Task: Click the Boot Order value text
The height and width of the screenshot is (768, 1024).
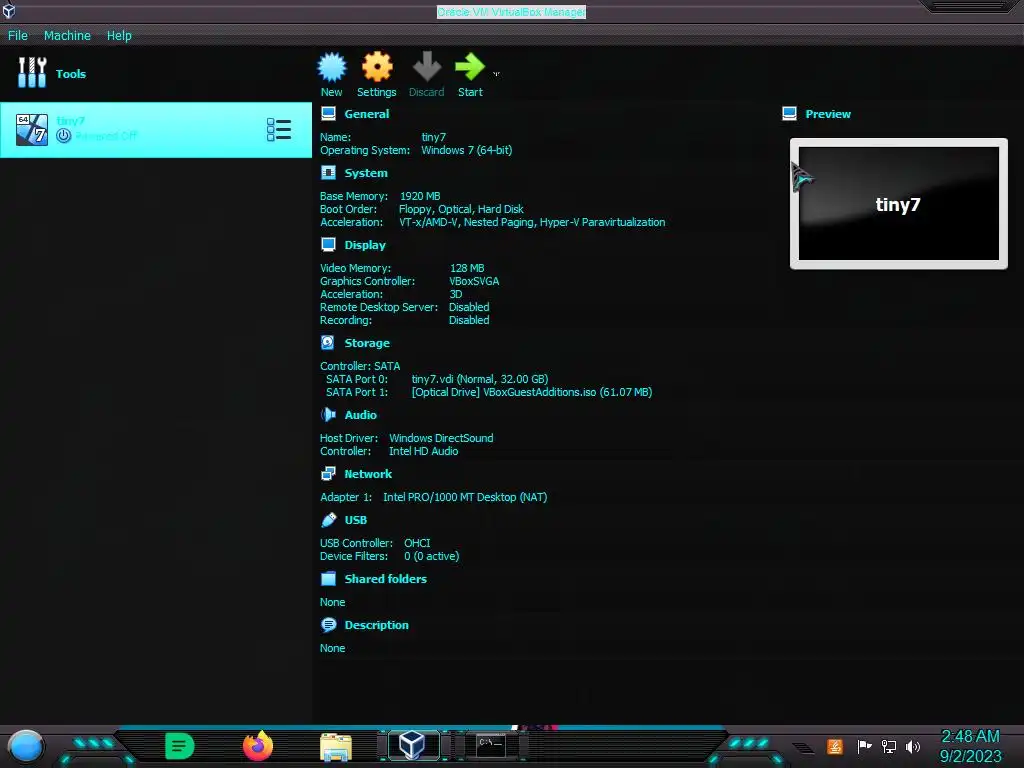Action: (x=461, y=209)
